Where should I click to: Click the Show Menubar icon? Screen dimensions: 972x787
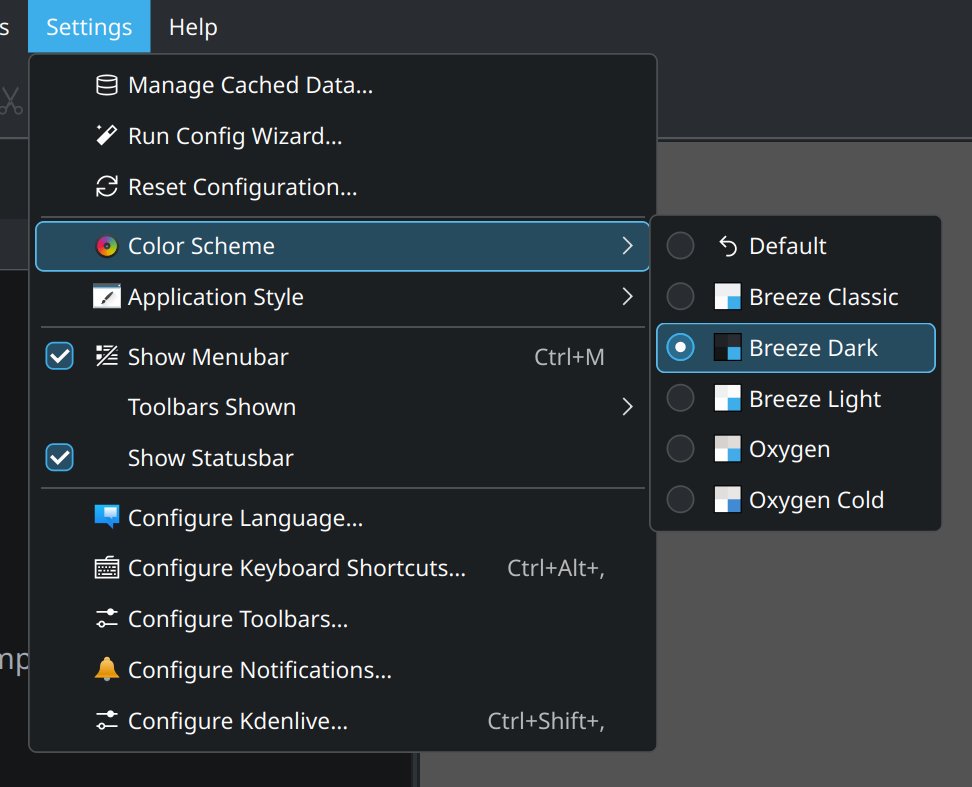pyautogui.click(x=107, y=356)
